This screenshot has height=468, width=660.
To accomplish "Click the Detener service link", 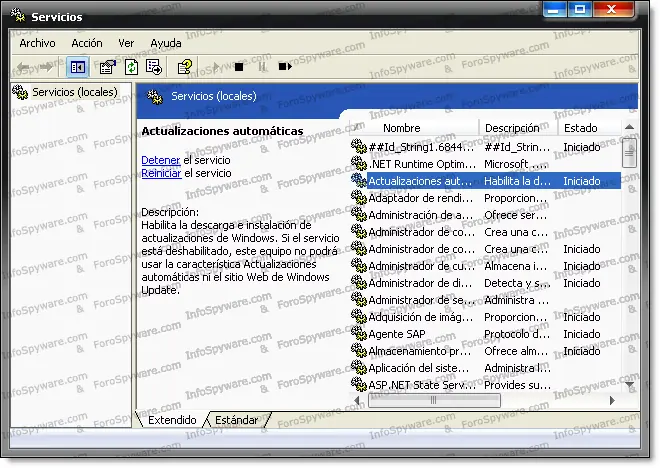I will [x=161, y=160].
